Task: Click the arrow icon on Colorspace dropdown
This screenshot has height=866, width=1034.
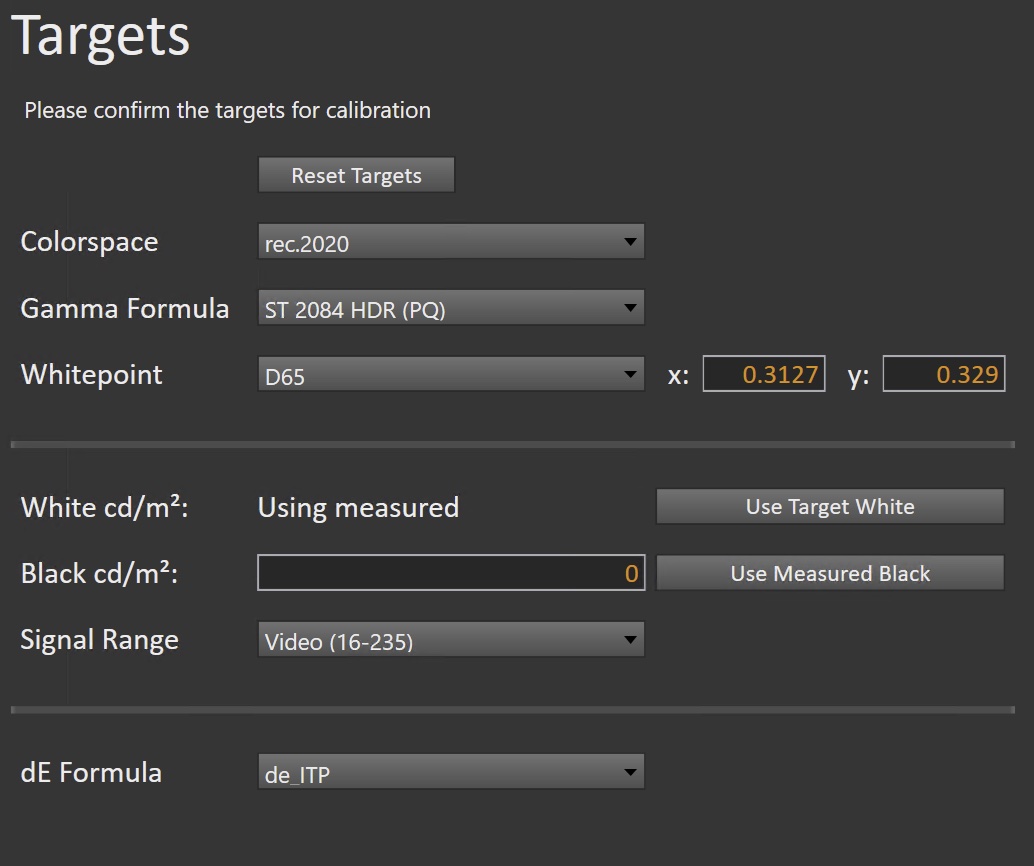Action: coord(630,242)
